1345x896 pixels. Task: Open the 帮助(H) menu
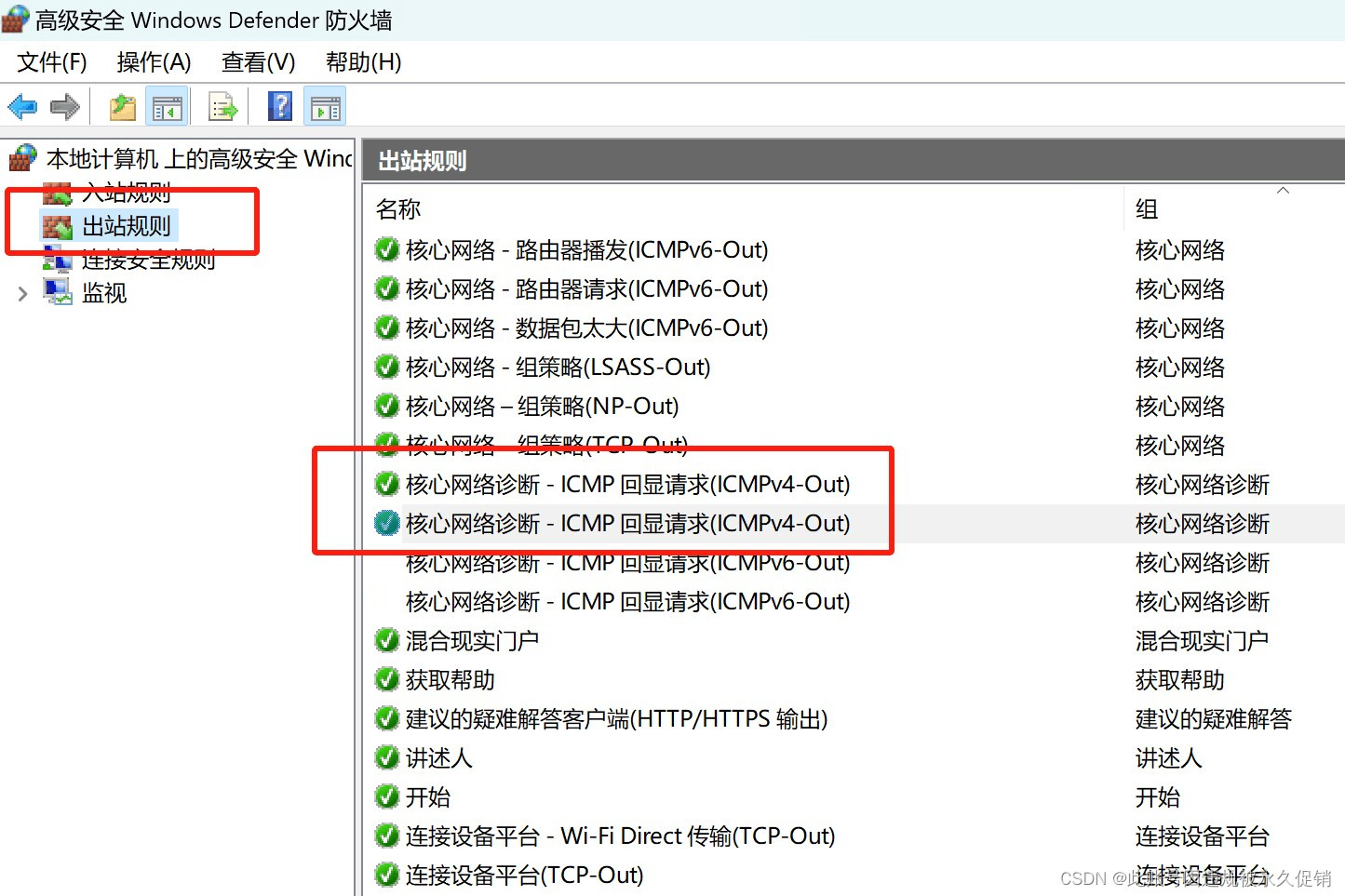[x=364, y=62]
